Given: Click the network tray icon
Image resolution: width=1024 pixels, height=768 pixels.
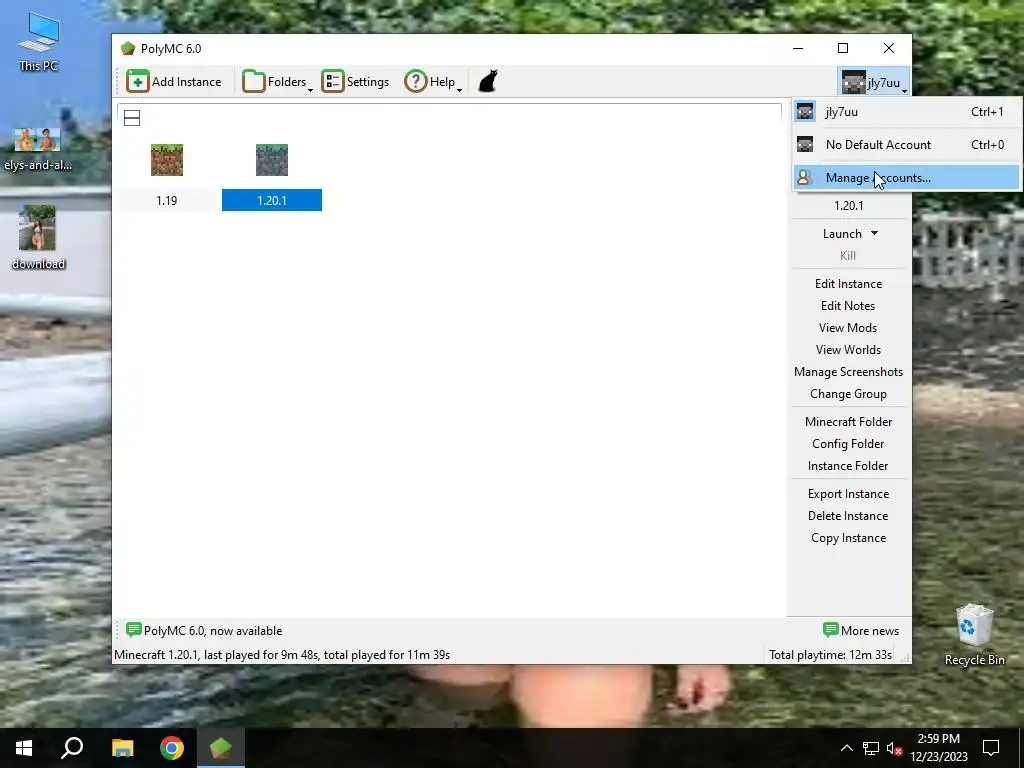Looking at the screenshot, I should [871, 748].
